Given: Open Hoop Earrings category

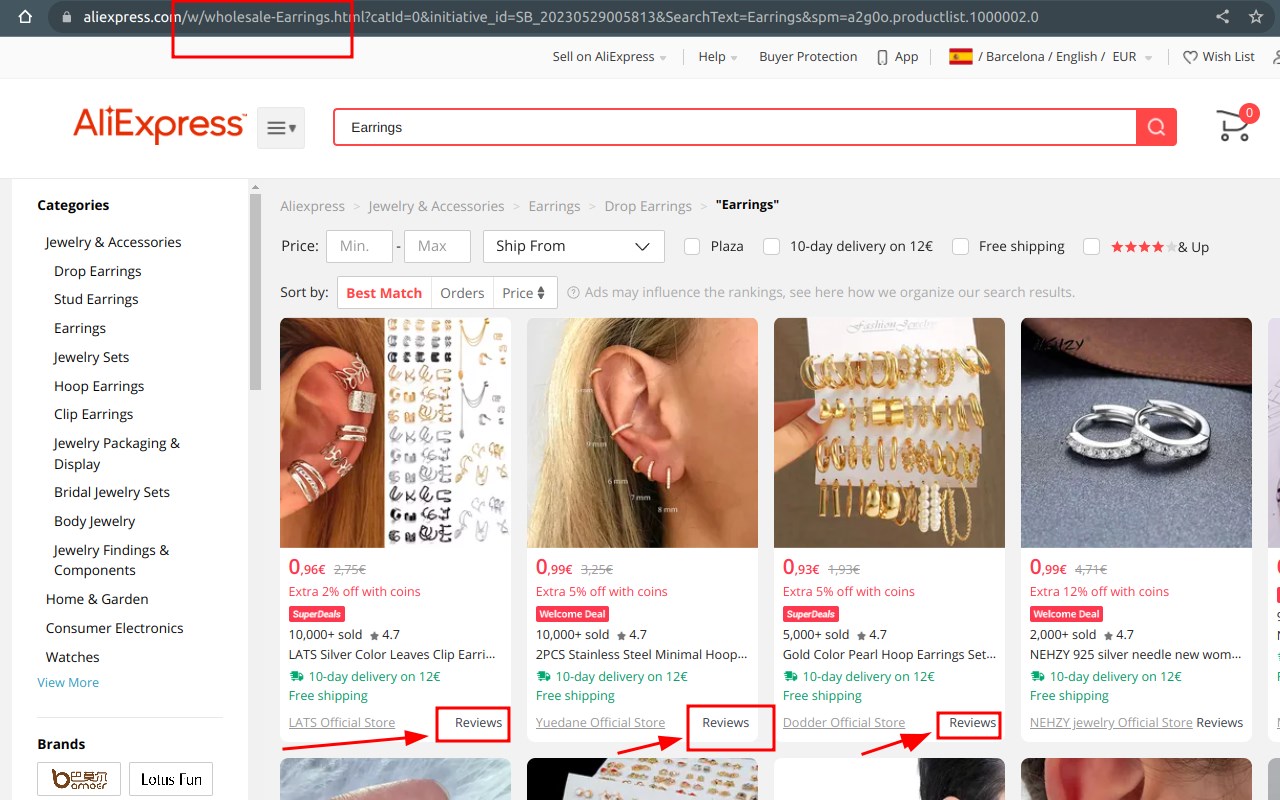Looking at the screenshot, I should pyautogui.click(x=99, y=386).
